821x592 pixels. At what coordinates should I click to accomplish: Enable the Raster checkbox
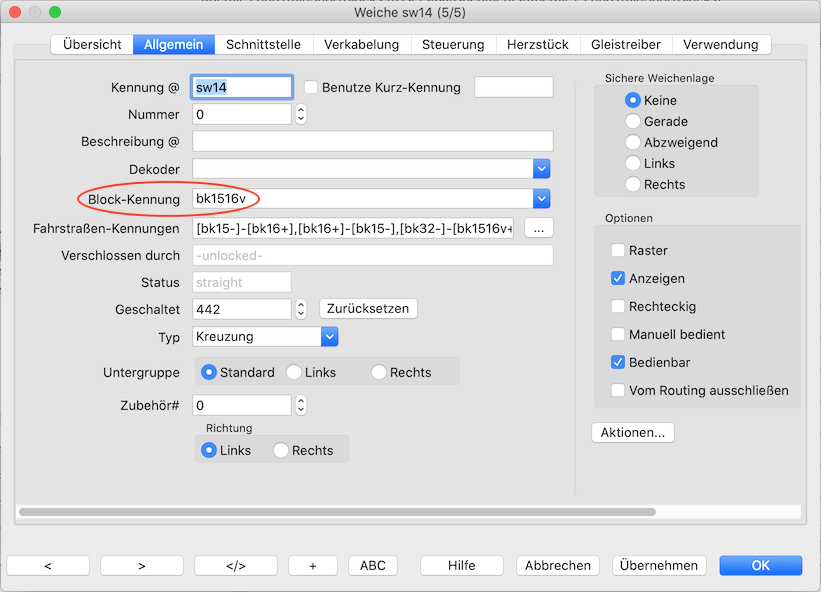coord(618,250)
